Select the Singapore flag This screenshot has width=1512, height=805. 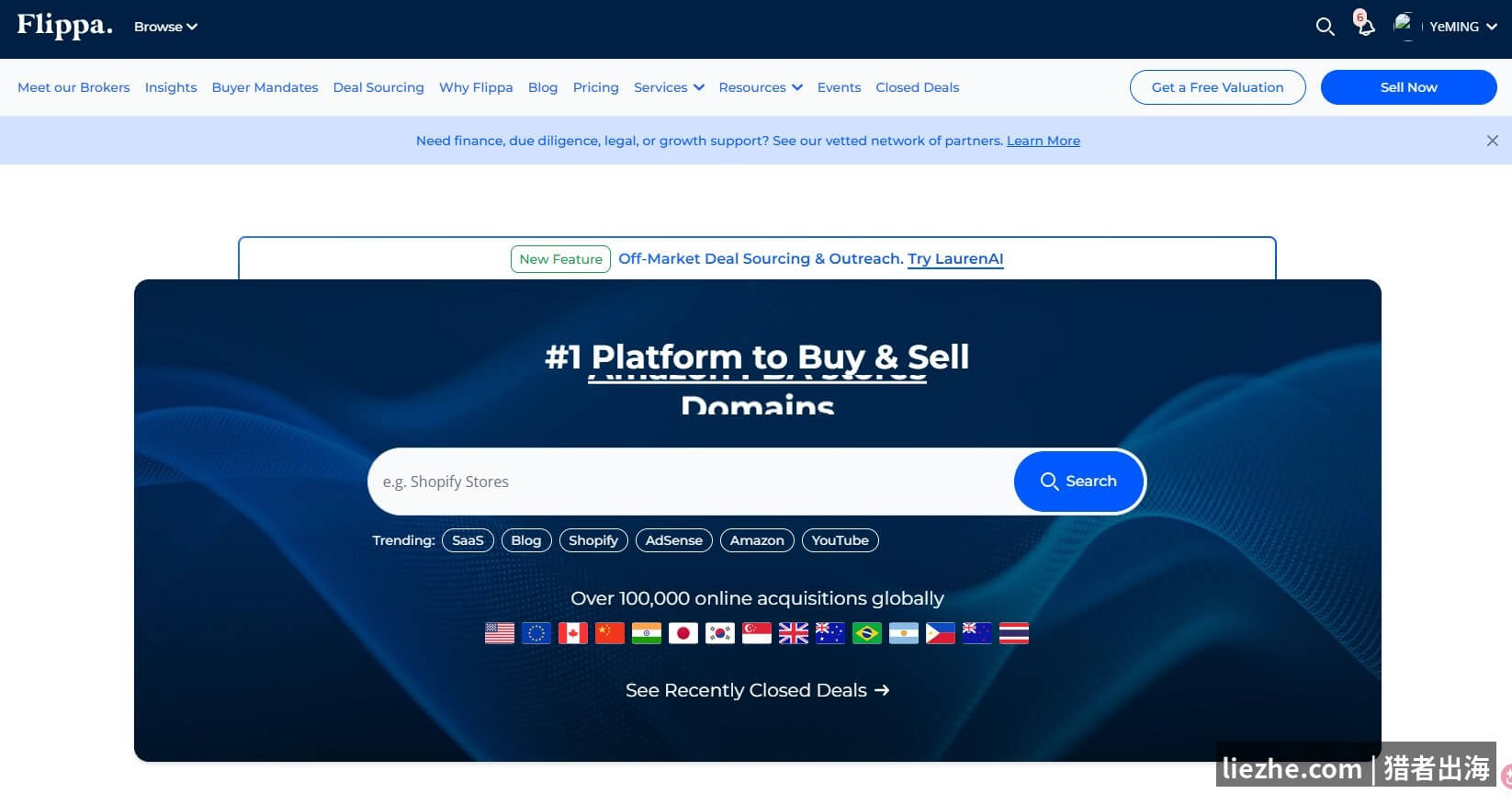point(757,633)
